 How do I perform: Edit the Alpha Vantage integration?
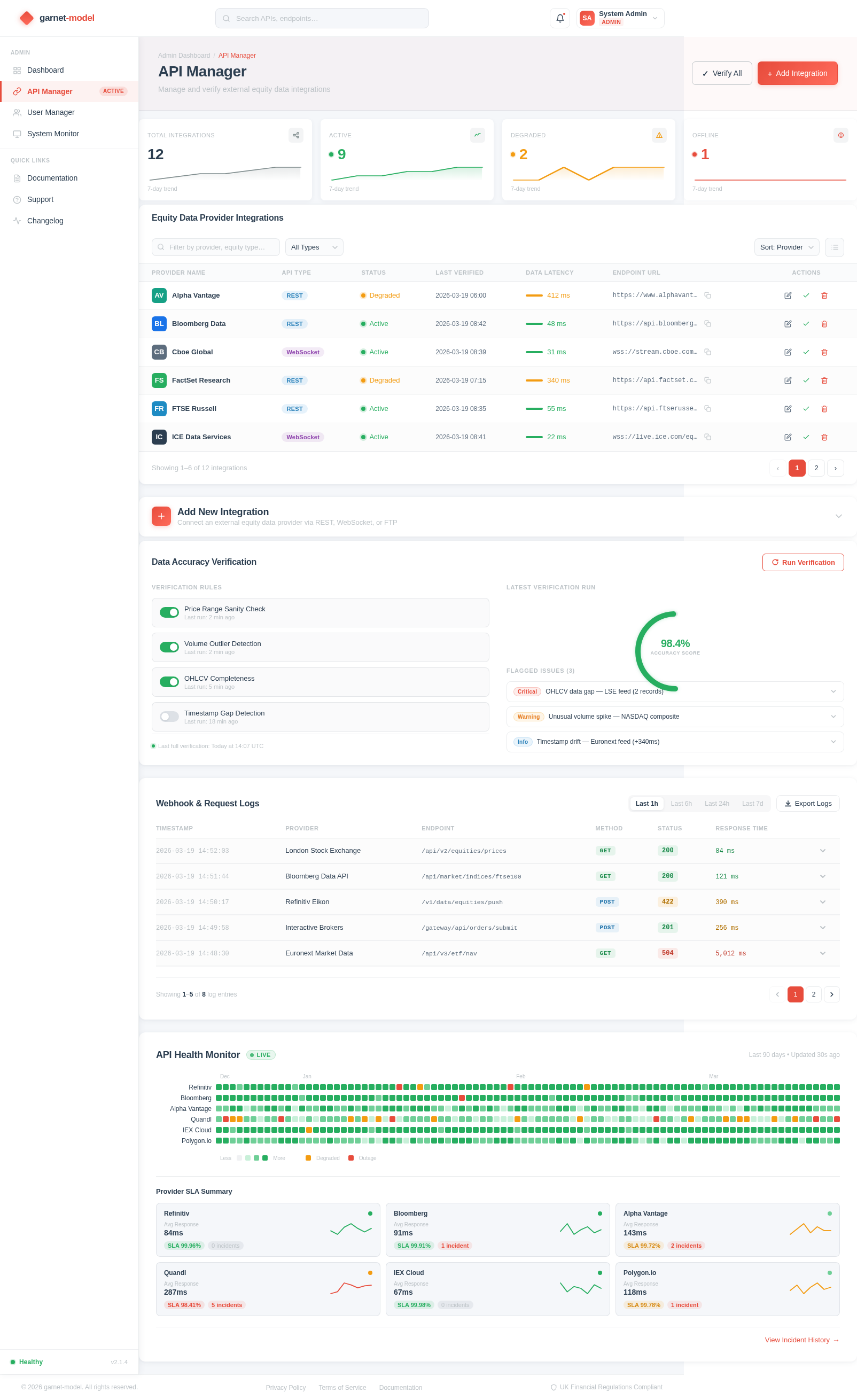(788, 295)
